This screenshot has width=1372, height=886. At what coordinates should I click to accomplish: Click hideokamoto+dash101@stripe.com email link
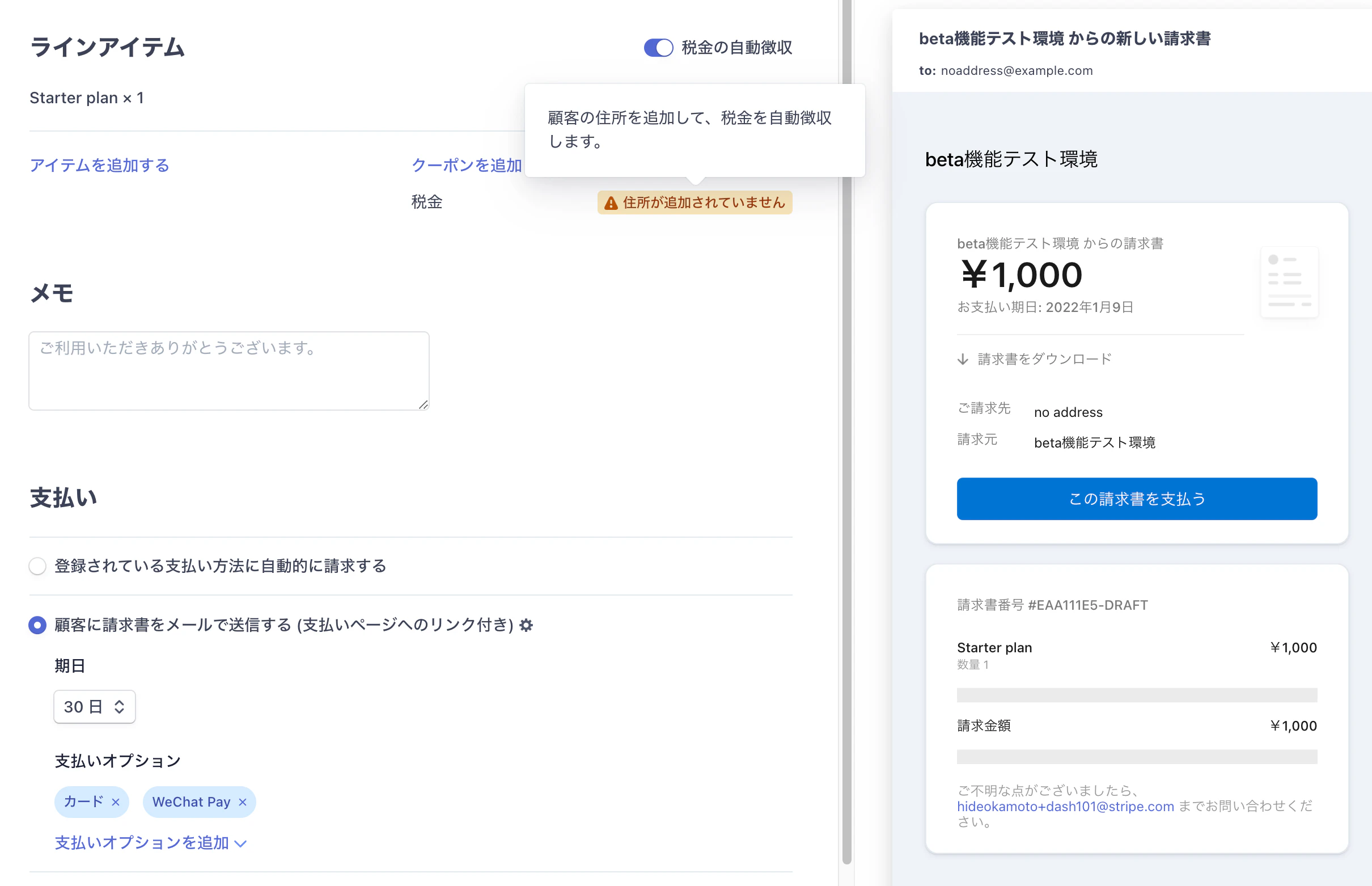click(x=1065, y=807)
